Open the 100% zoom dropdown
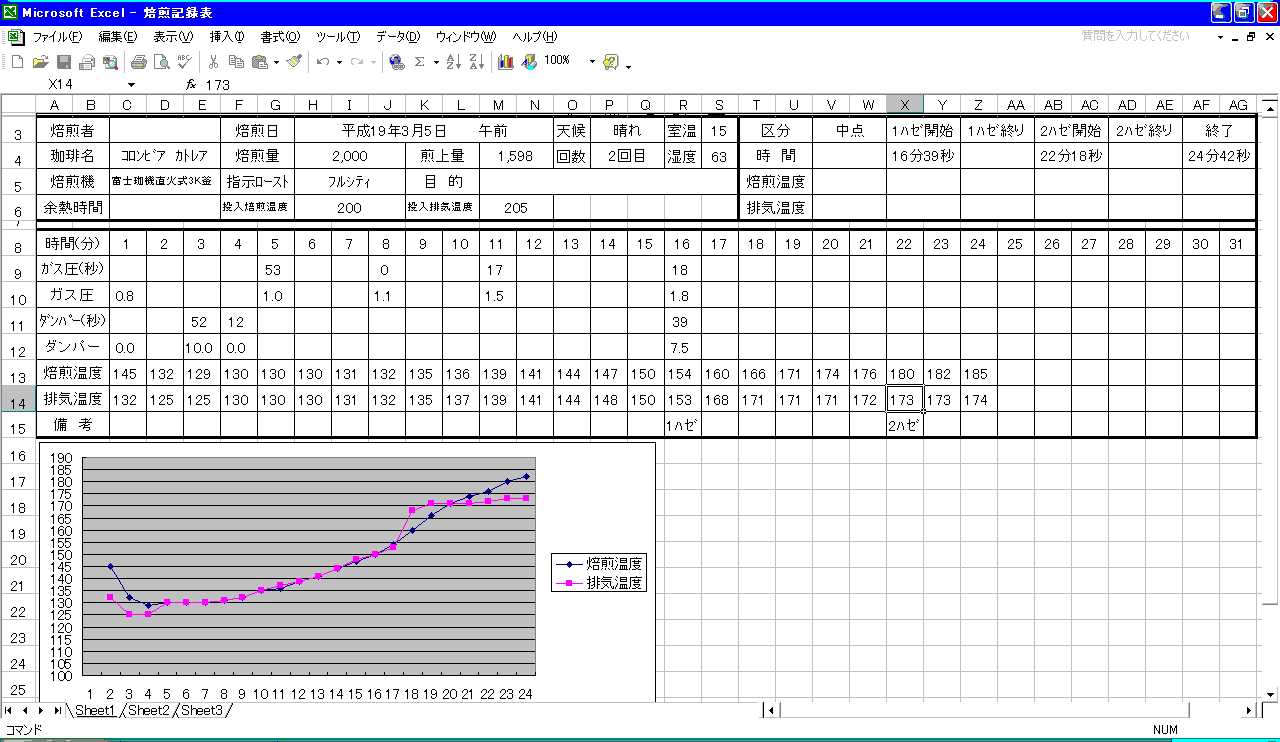1280x742 pixels. click(x=592, y=62)
